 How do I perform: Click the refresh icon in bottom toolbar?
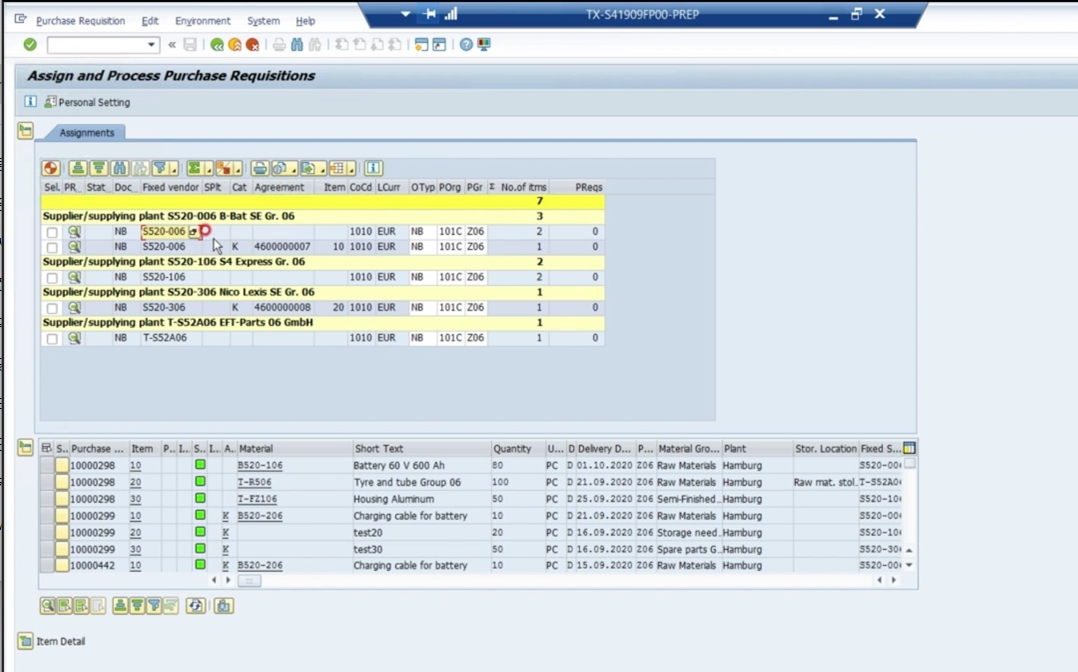tap(196, 606)
